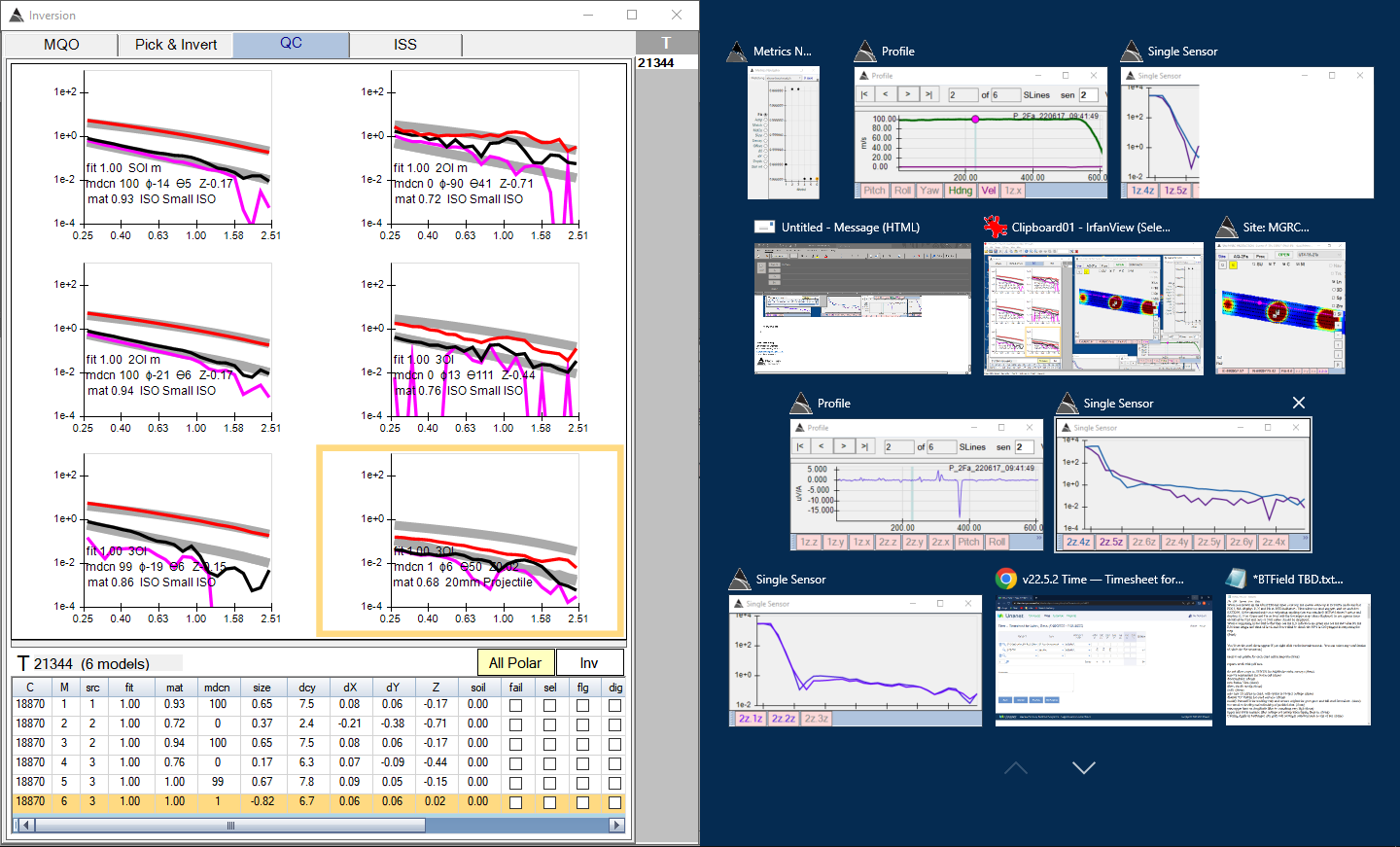Show next windows with the down chevron
Image resolution: width=1400 pixels, height=847 pixels.
click(1083, 767)
